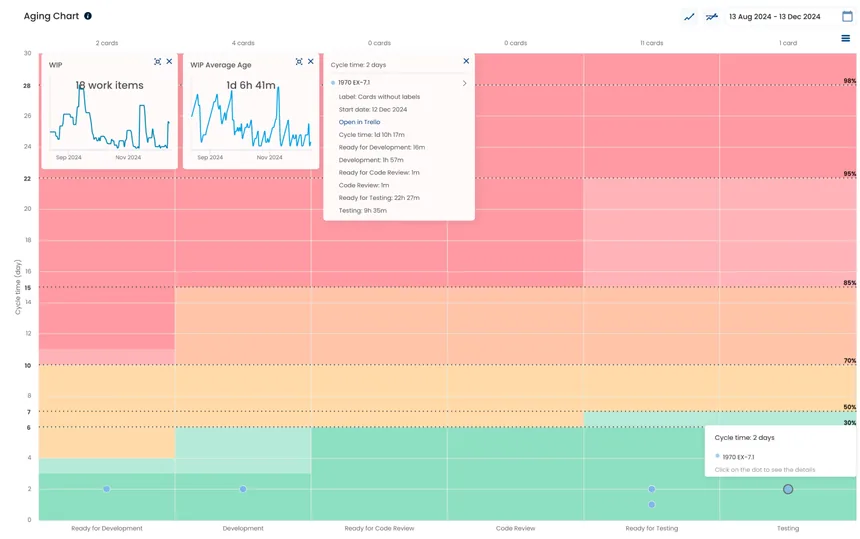The image size is (860, 539).
Task: Expand the WIP Average Age widget
Action: 299,61
